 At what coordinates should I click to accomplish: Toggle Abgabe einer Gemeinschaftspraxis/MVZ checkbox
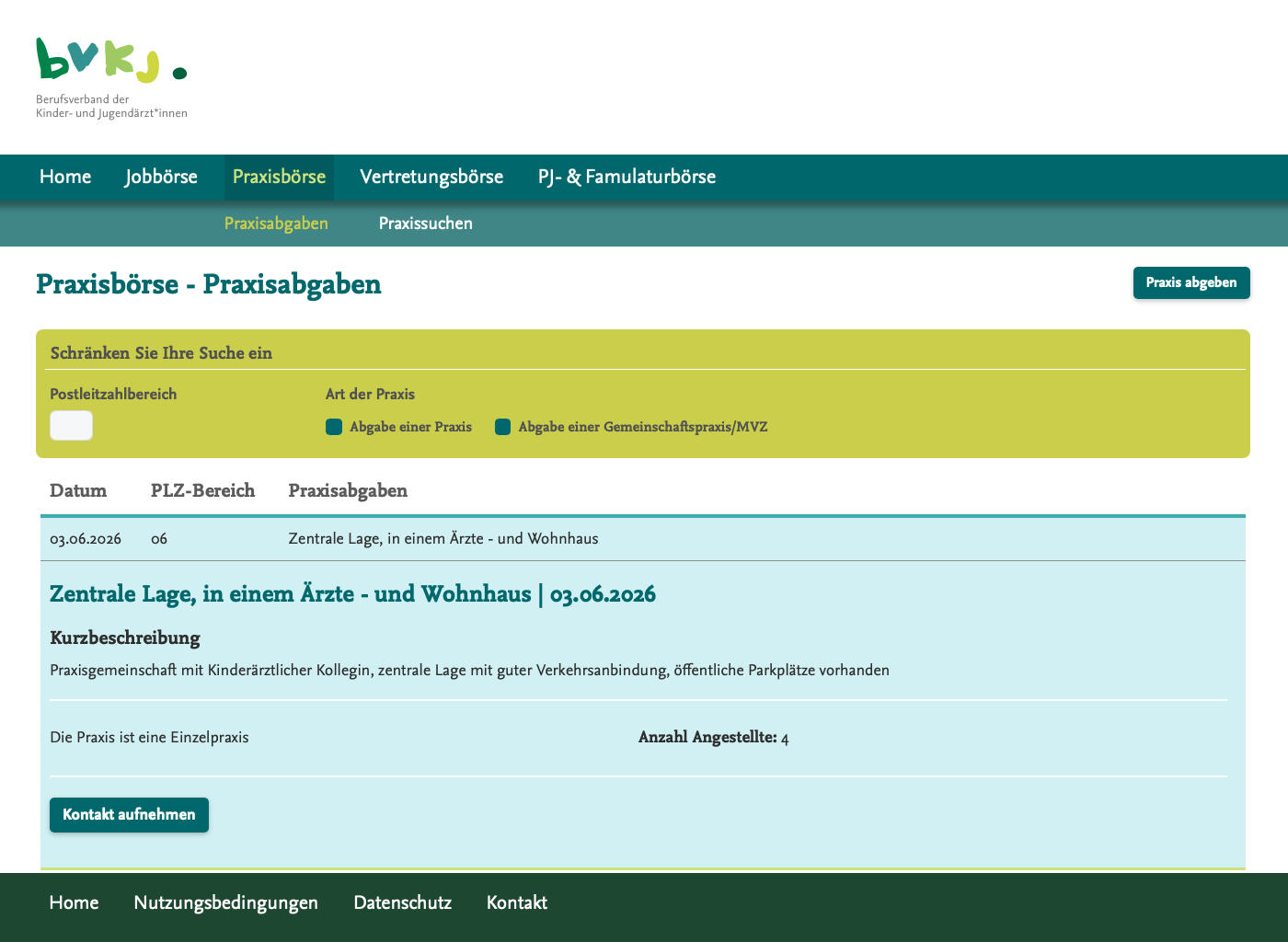click(502, 427)
